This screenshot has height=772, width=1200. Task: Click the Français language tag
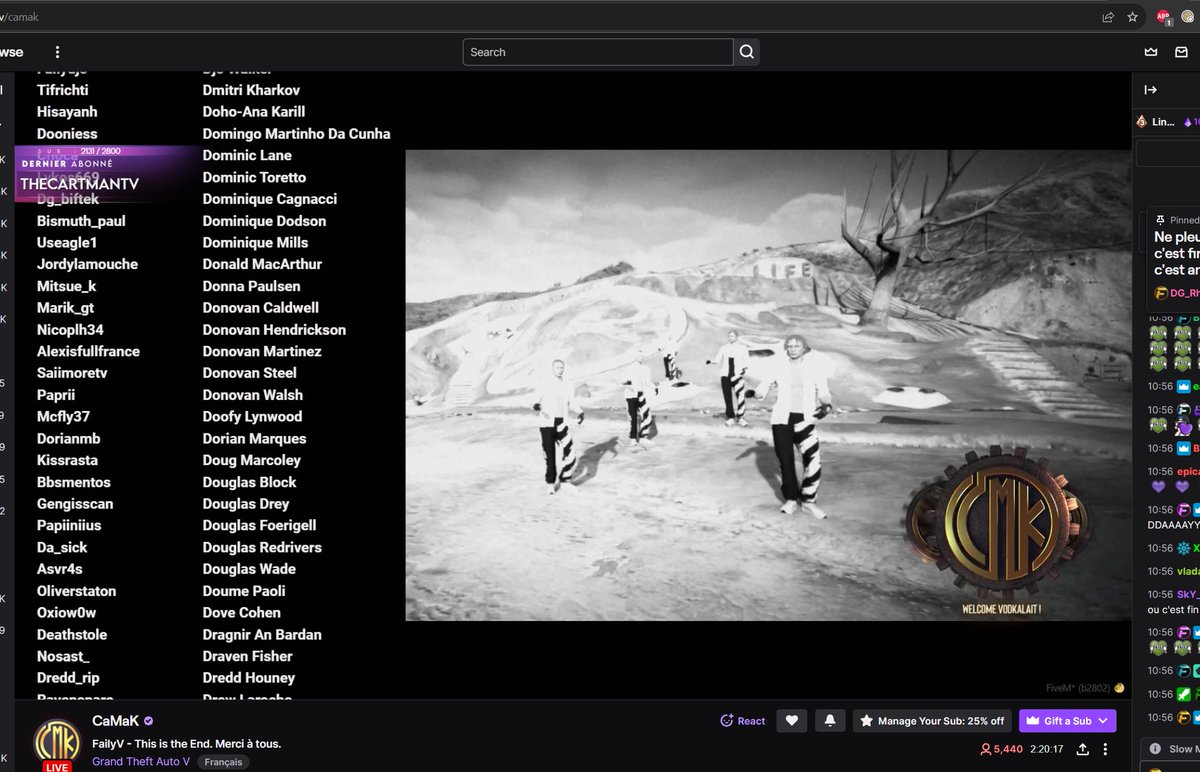pyautogui.click(x=222, y=762)
